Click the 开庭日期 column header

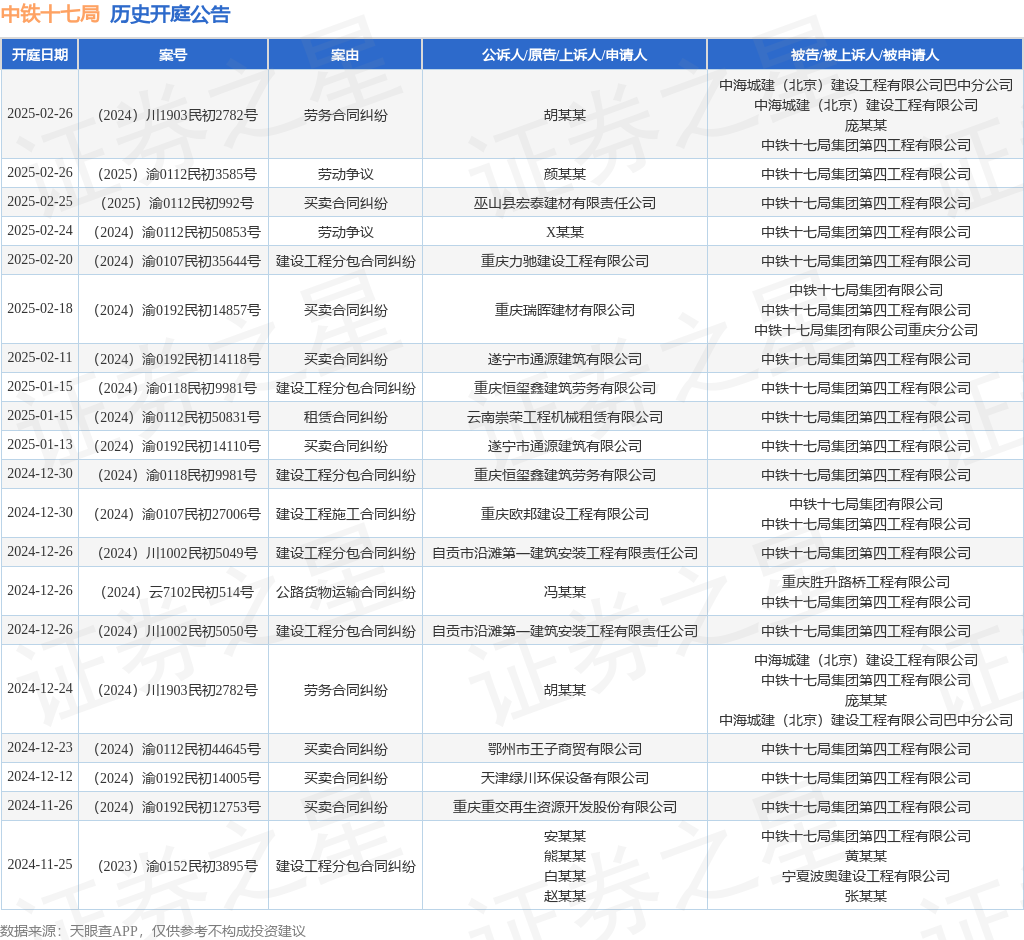click(x=40, y=55)
